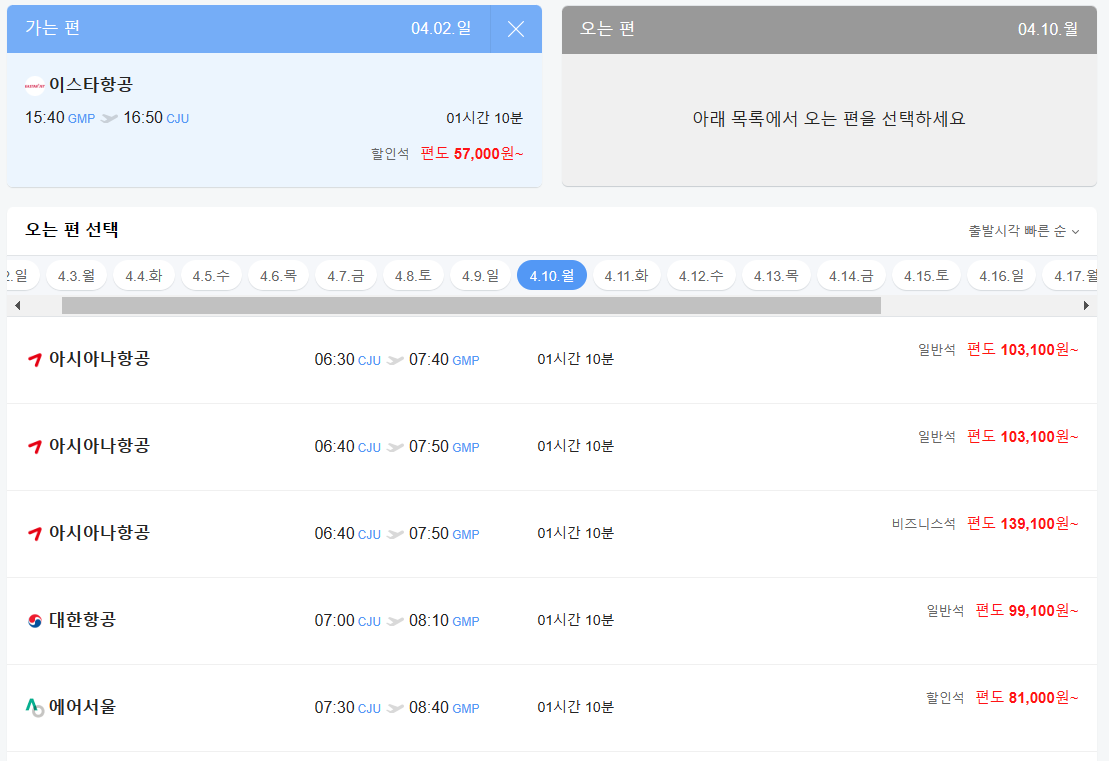Click plane icon in Eastar 15:40 flight
Viewport: 1109px width, 761px height.
pyautogui.click(x=109, y=118)
